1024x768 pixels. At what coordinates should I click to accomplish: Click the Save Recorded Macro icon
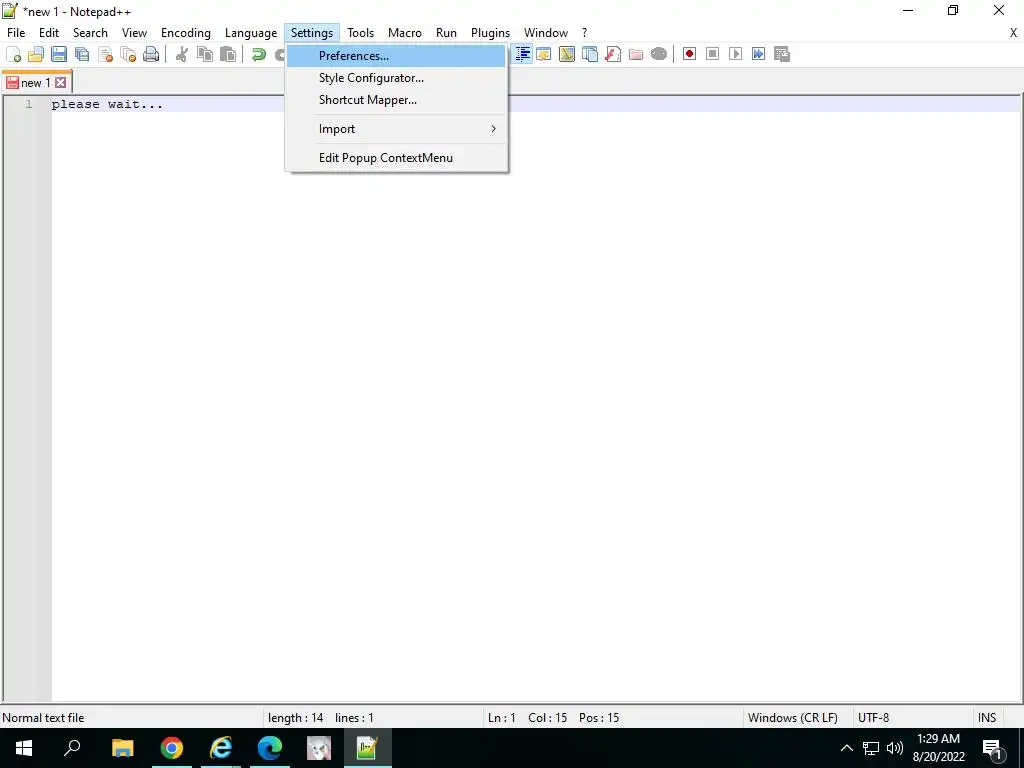coord(782,54)
